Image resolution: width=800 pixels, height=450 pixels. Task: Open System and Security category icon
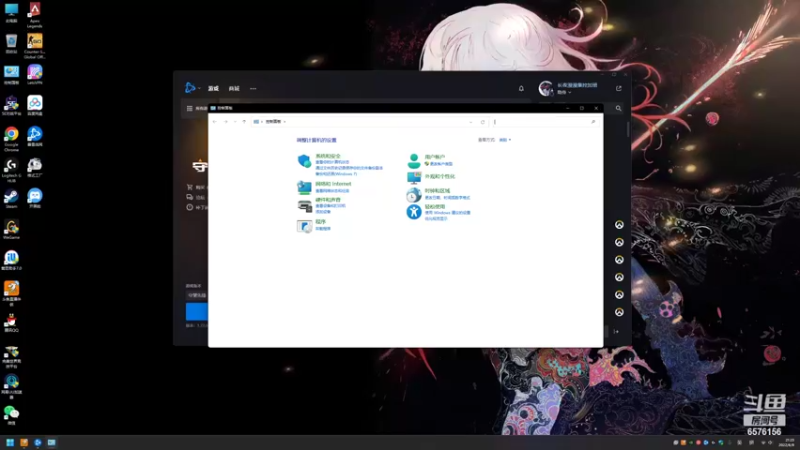pyautogui.click(x=304, y=161)
